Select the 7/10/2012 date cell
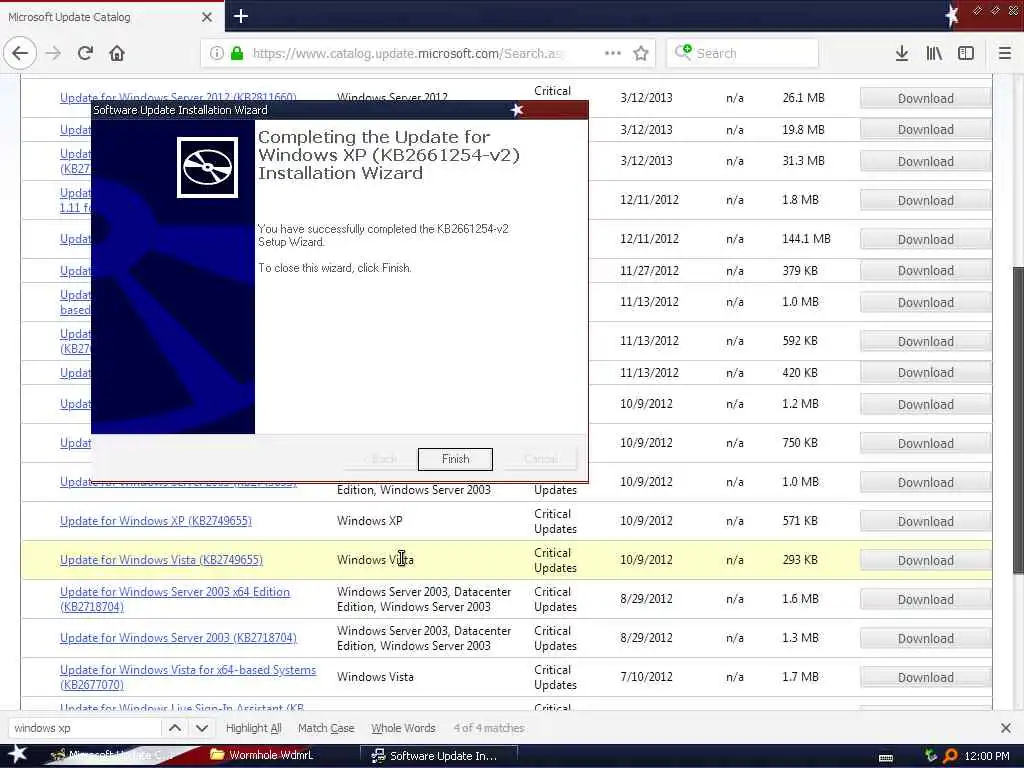The width and height of the screenshot is (1024, 768). point(647,677)
